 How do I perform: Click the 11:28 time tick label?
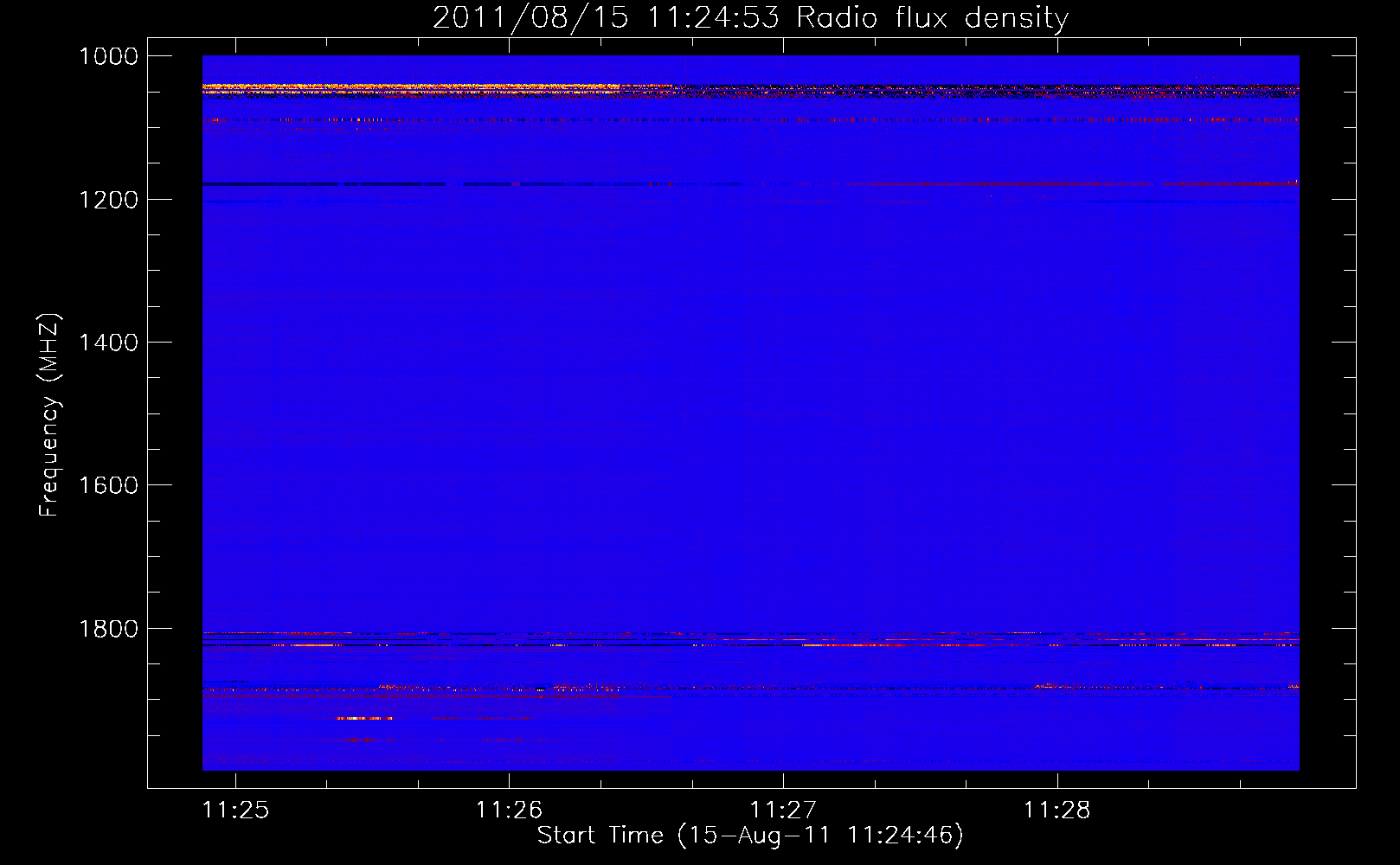[1057, 810]
